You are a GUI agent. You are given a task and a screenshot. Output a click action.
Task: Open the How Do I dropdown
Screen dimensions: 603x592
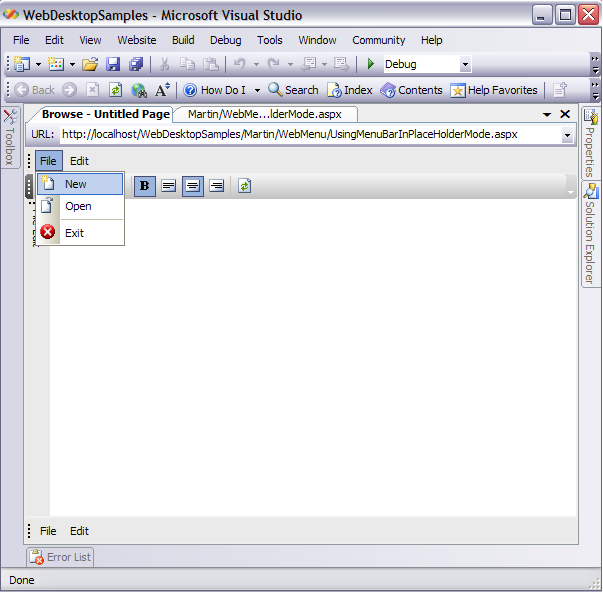coord(257,90)
